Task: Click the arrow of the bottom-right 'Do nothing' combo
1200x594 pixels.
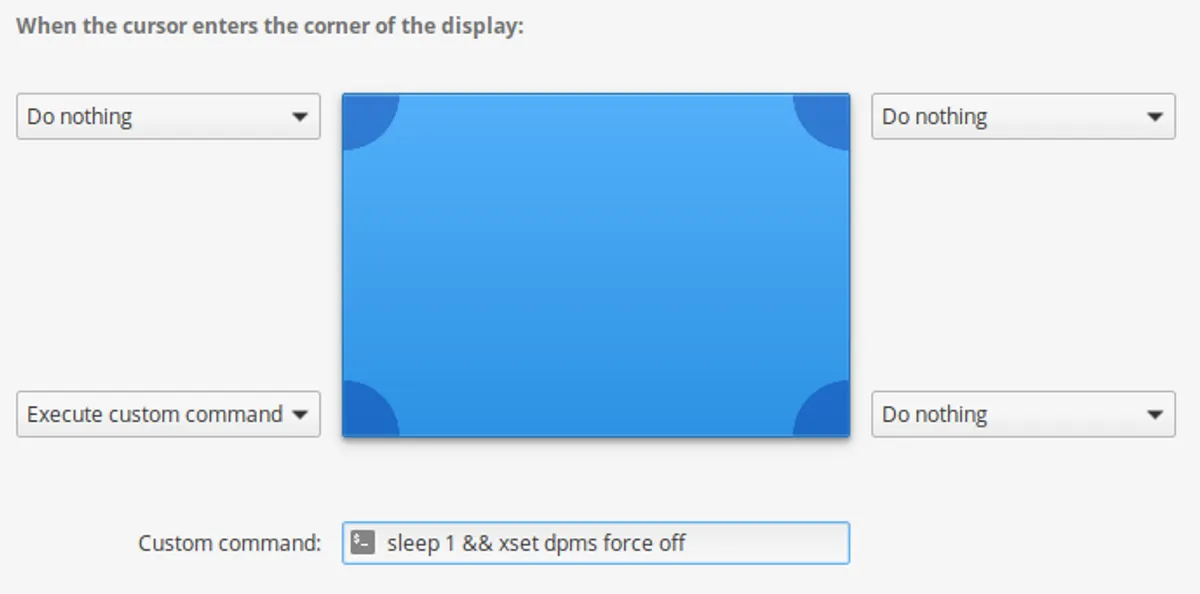Action: point(1155,415)
